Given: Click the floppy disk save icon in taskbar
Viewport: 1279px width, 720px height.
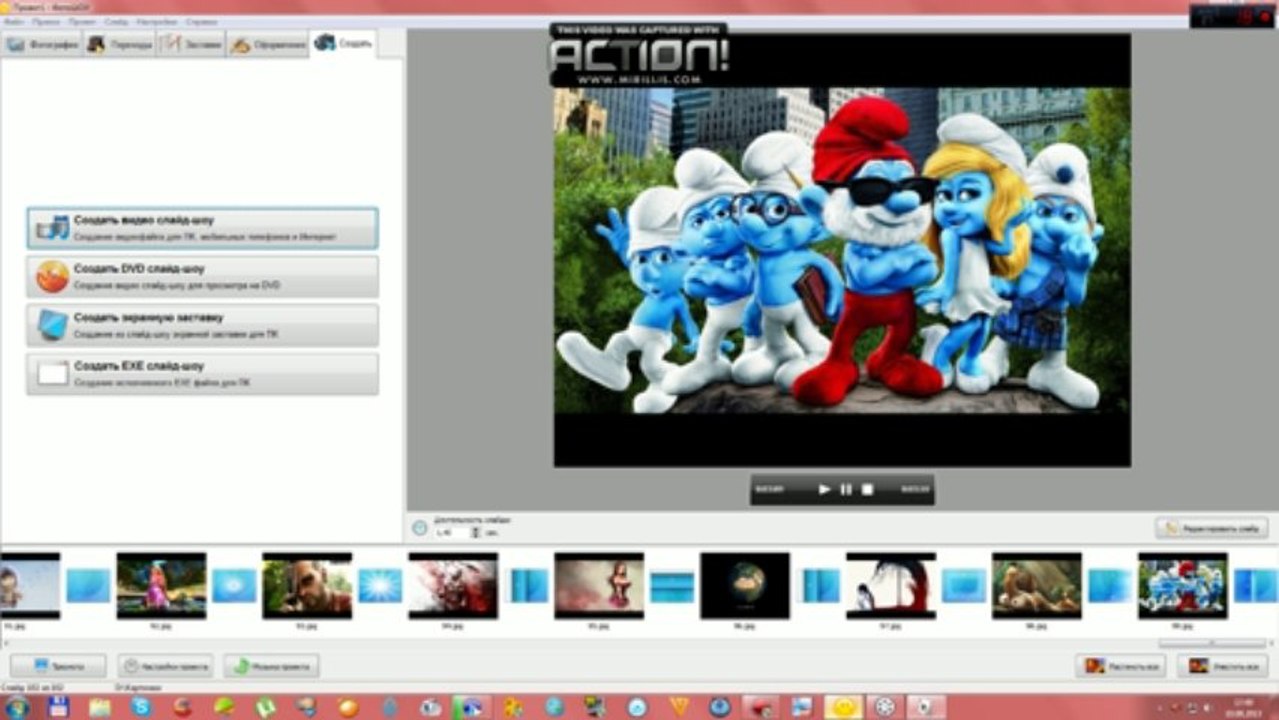Looking at the screenshot, I should coord(58,707).
